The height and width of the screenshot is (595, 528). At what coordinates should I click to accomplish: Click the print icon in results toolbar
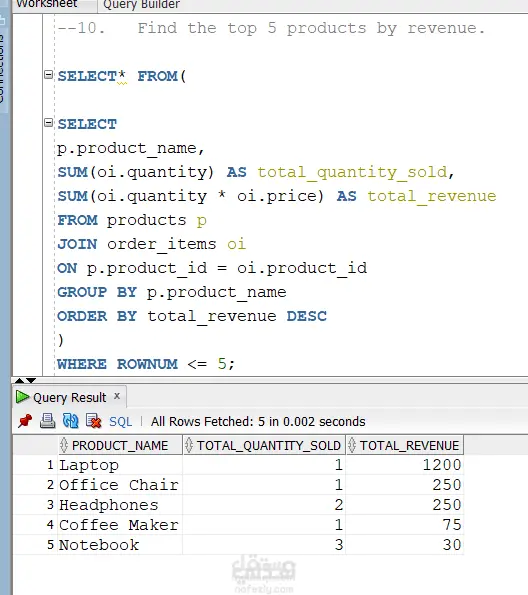47,421
